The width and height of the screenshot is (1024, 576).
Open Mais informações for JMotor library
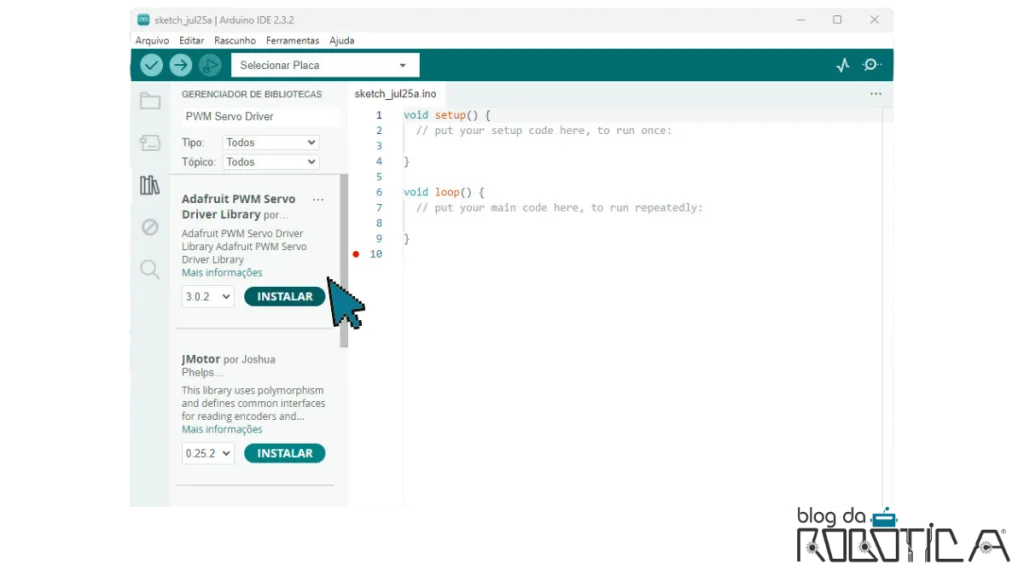[222, 430]
